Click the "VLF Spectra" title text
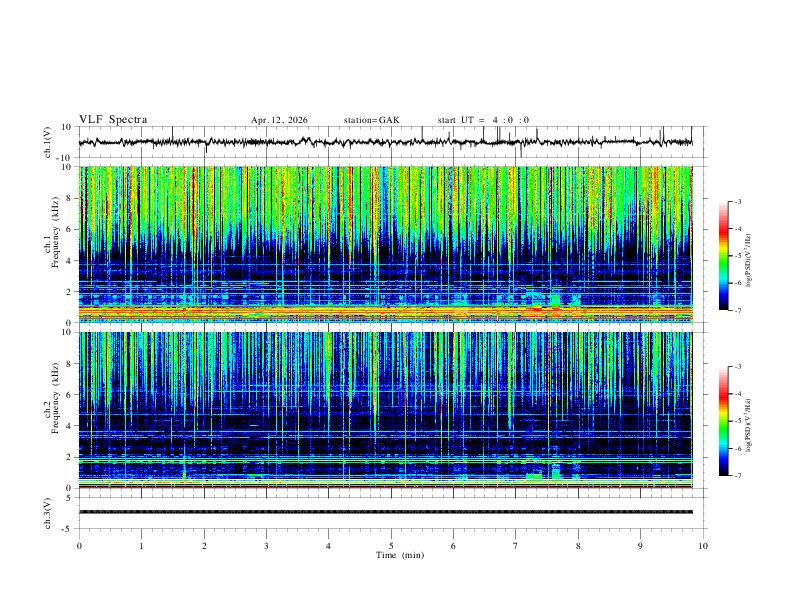The height and width of the screenshot is (612, 792). pos(113,120)
